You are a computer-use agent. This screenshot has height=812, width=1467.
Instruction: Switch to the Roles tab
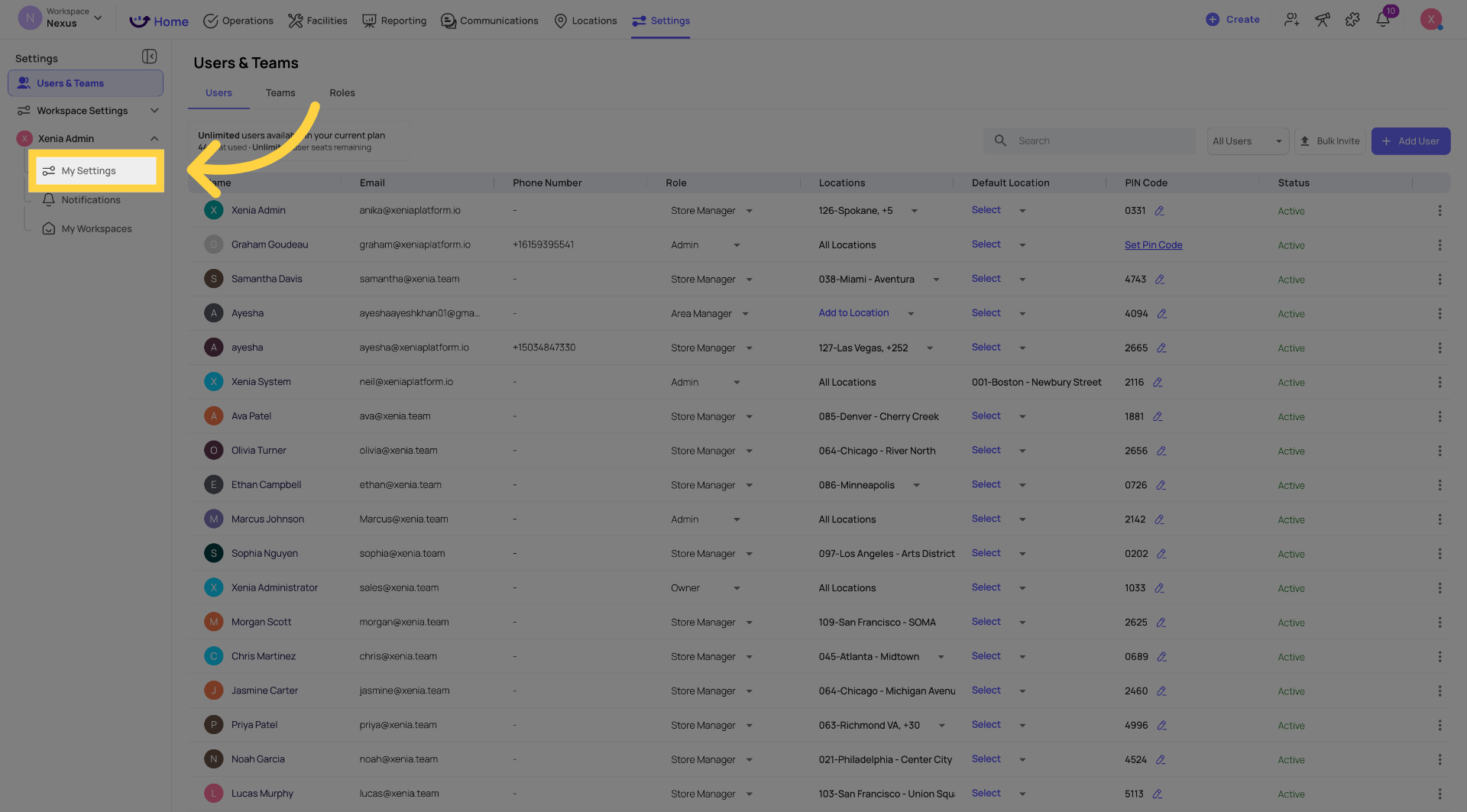(342, 93)
